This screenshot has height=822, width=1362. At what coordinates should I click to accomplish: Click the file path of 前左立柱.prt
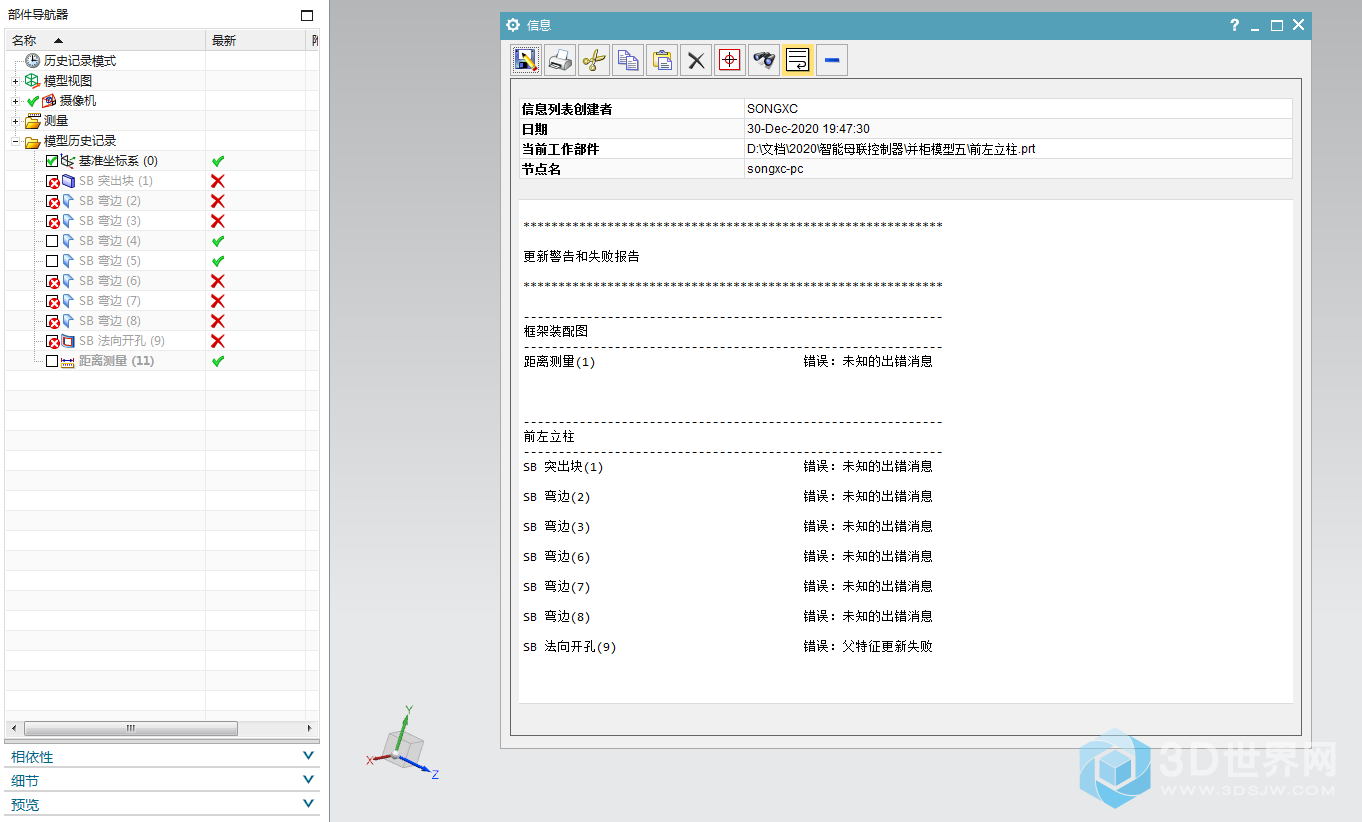point(891,149)
